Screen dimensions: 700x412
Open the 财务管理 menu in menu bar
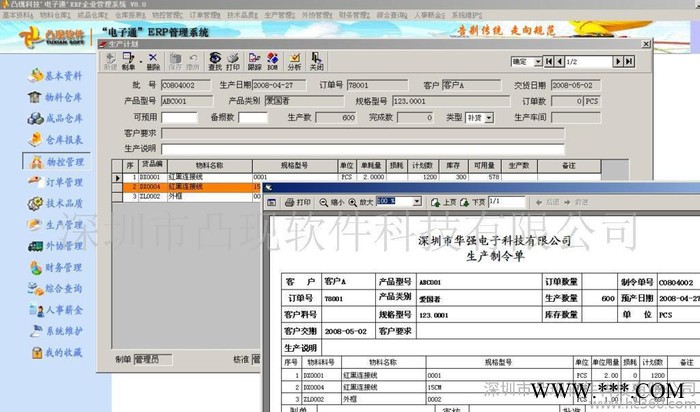click(354, 15)
